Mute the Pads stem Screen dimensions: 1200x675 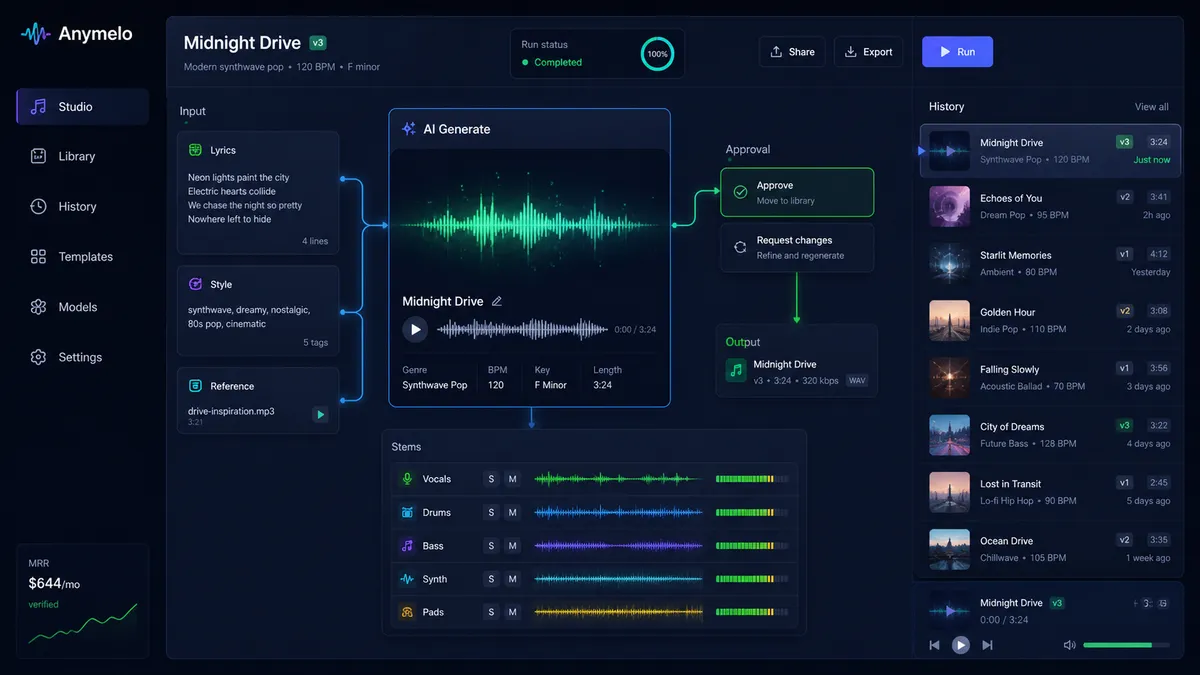pos(512,612)
